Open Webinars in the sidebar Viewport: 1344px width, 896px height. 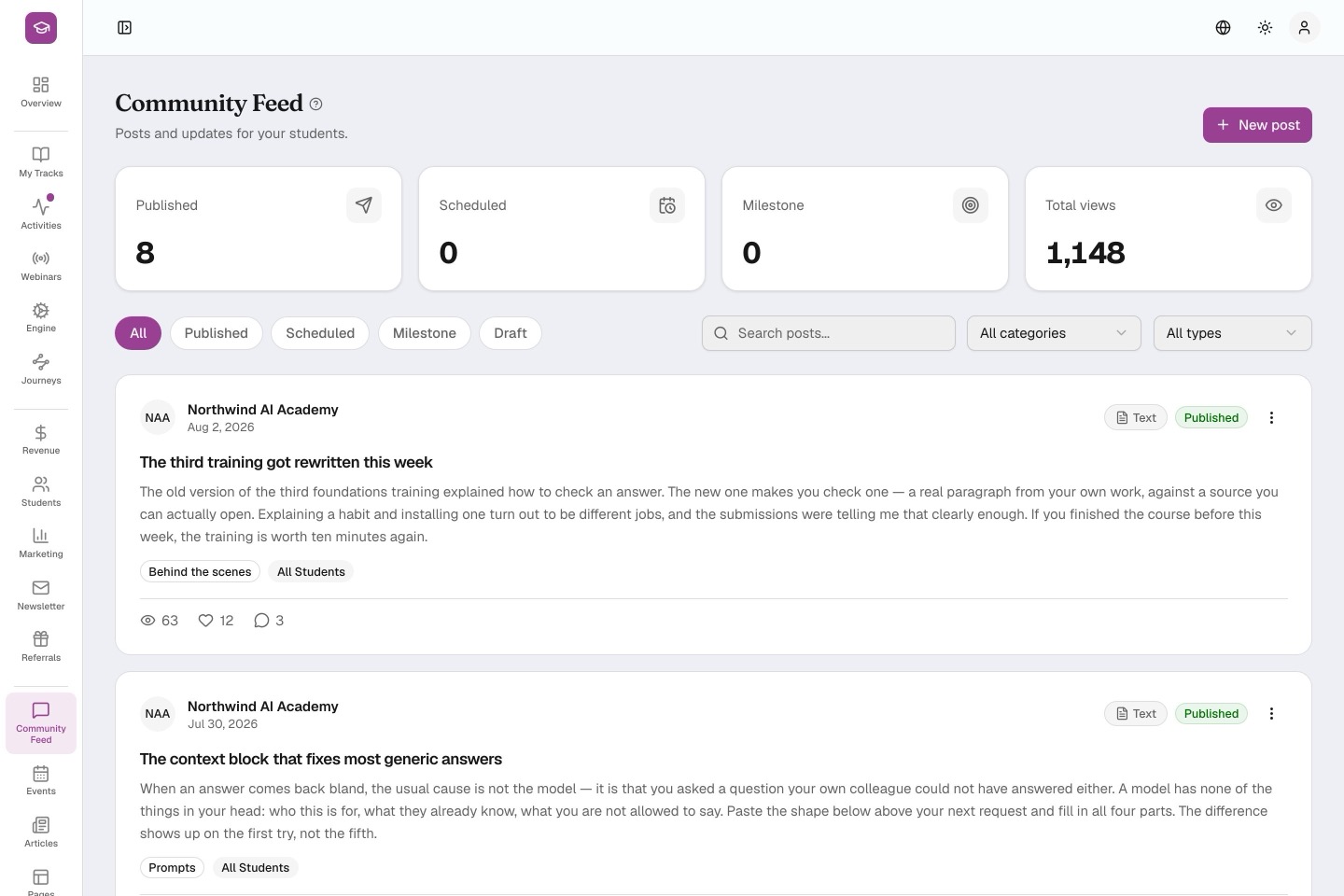(x=41, y=266)
